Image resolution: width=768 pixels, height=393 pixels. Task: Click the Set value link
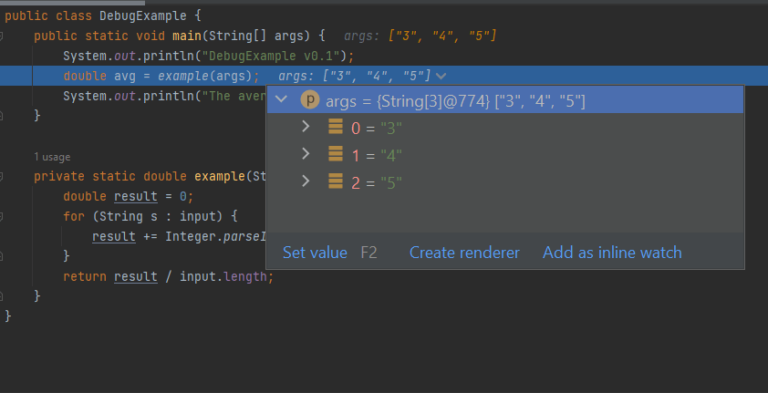[x=315, y=252]
